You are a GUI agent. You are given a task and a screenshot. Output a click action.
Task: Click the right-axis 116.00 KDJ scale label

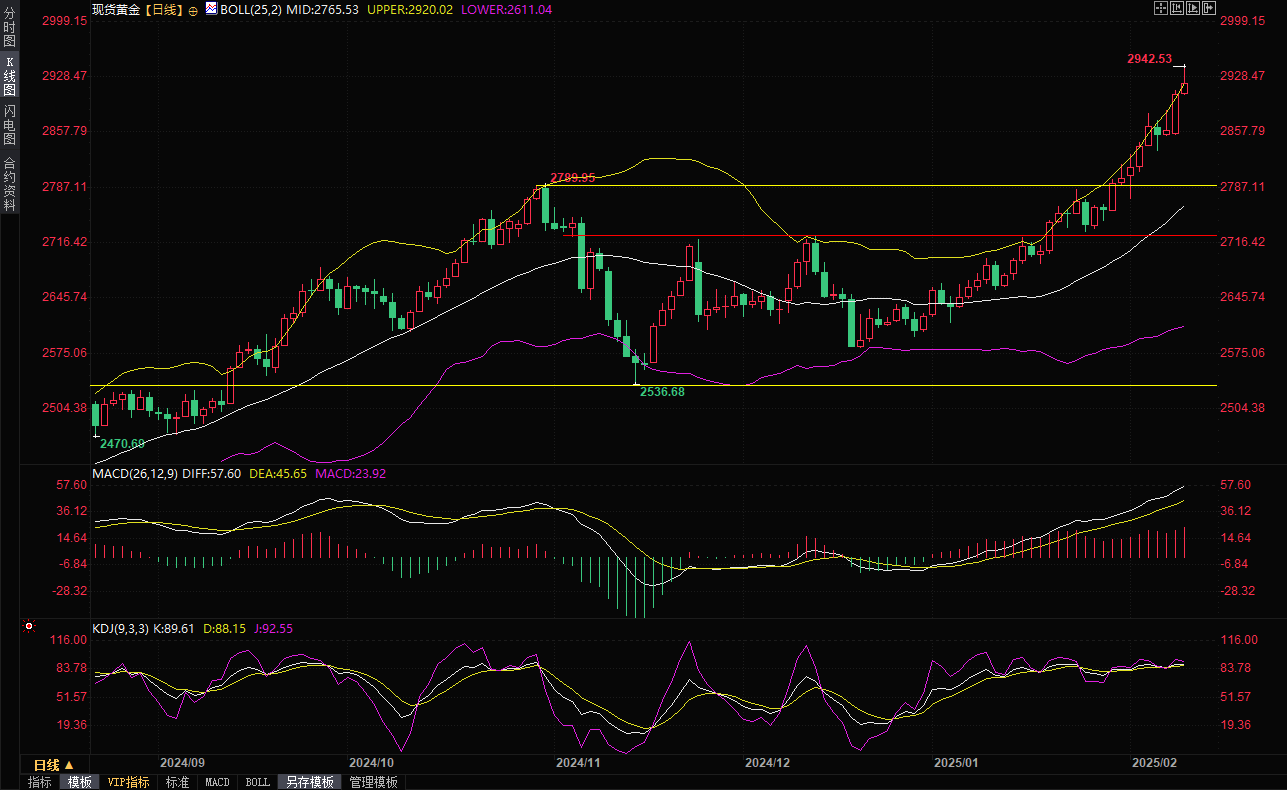[1240, 640]
